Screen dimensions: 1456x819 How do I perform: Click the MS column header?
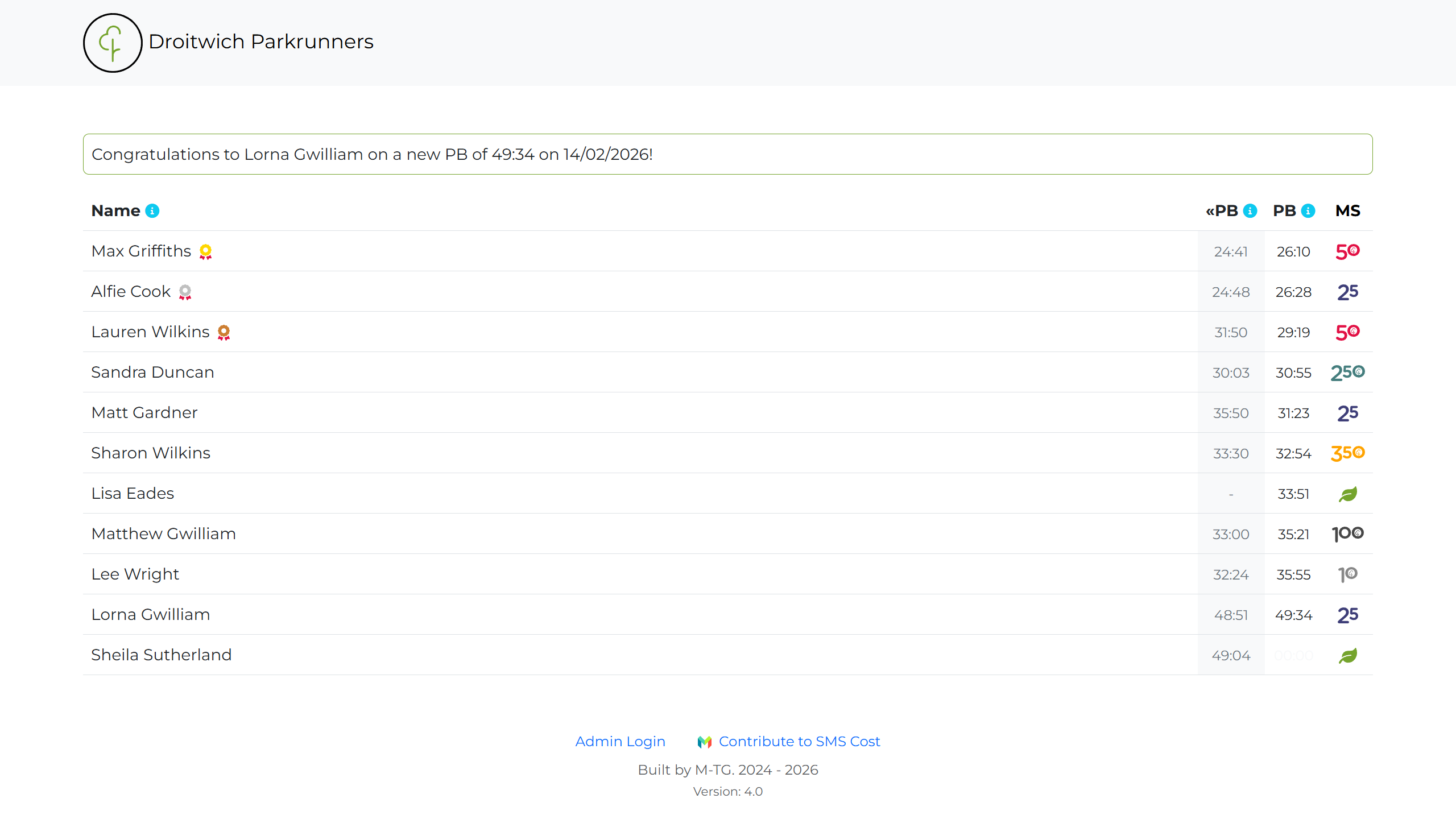pos(1347,211)
